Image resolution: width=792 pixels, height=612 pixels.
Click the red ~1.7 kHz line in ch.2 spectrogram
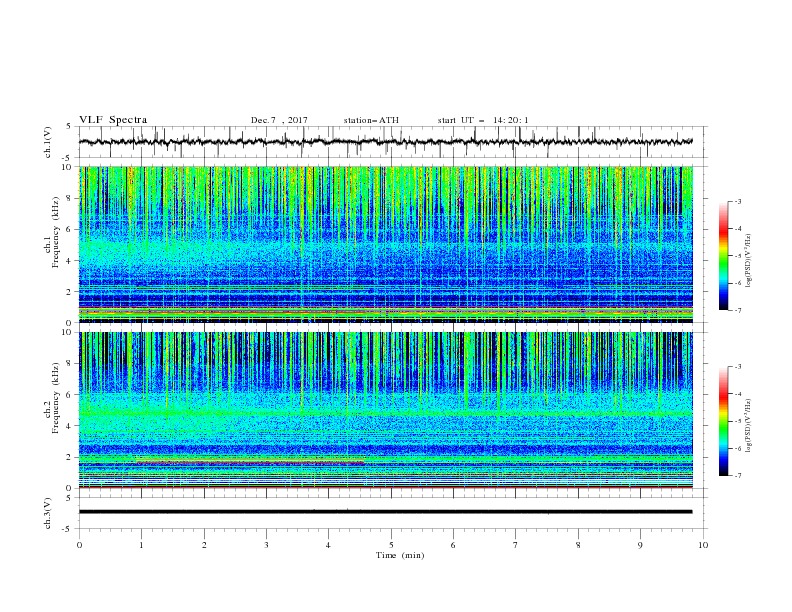(x=250, y=462)
